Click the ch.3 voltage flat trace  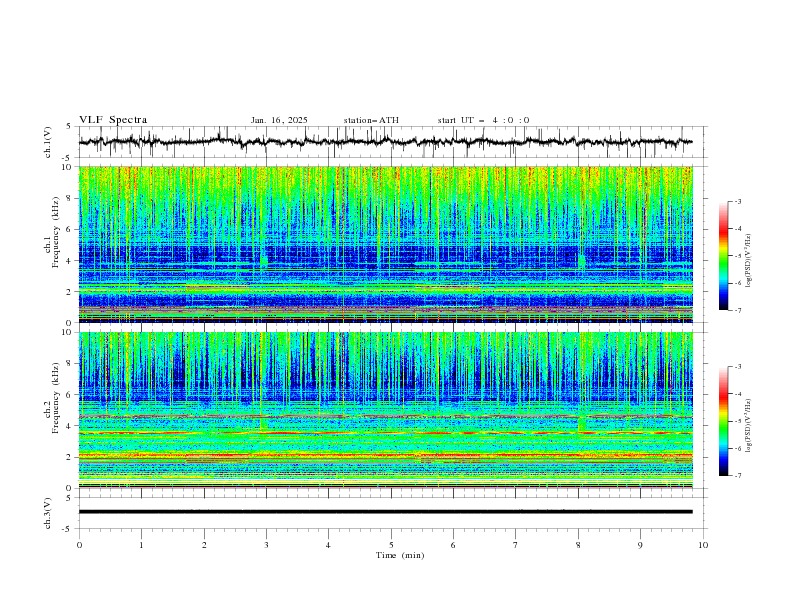tap(385, 512)
